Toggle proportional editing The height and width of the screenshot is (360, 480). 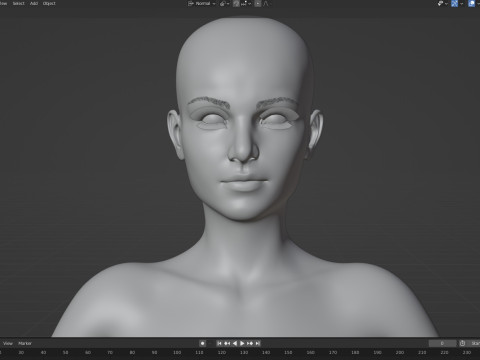(x=258, y=4)
